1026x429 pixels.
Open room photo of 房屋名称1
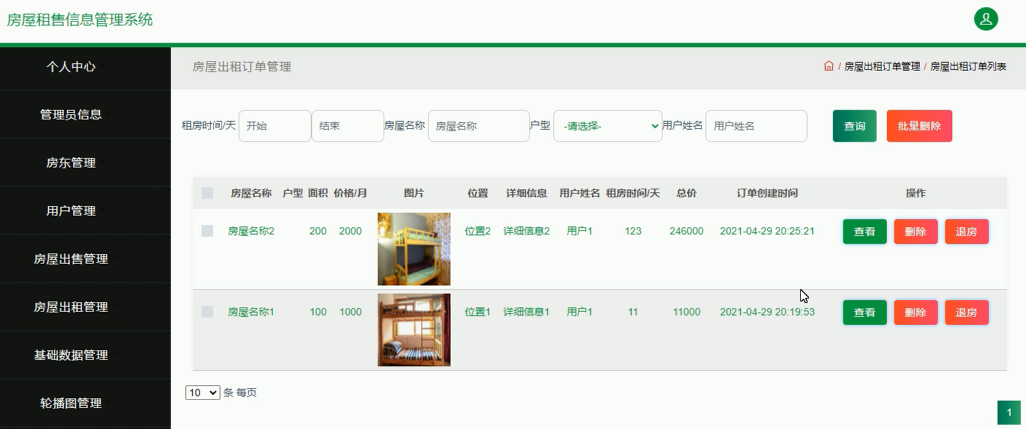(414, 330)
